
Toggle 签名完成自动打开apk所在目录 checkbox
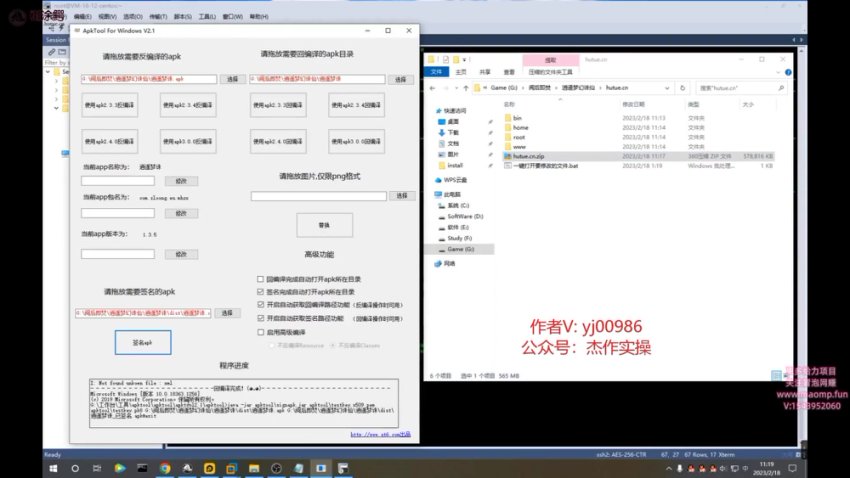[x=260, y=292]
